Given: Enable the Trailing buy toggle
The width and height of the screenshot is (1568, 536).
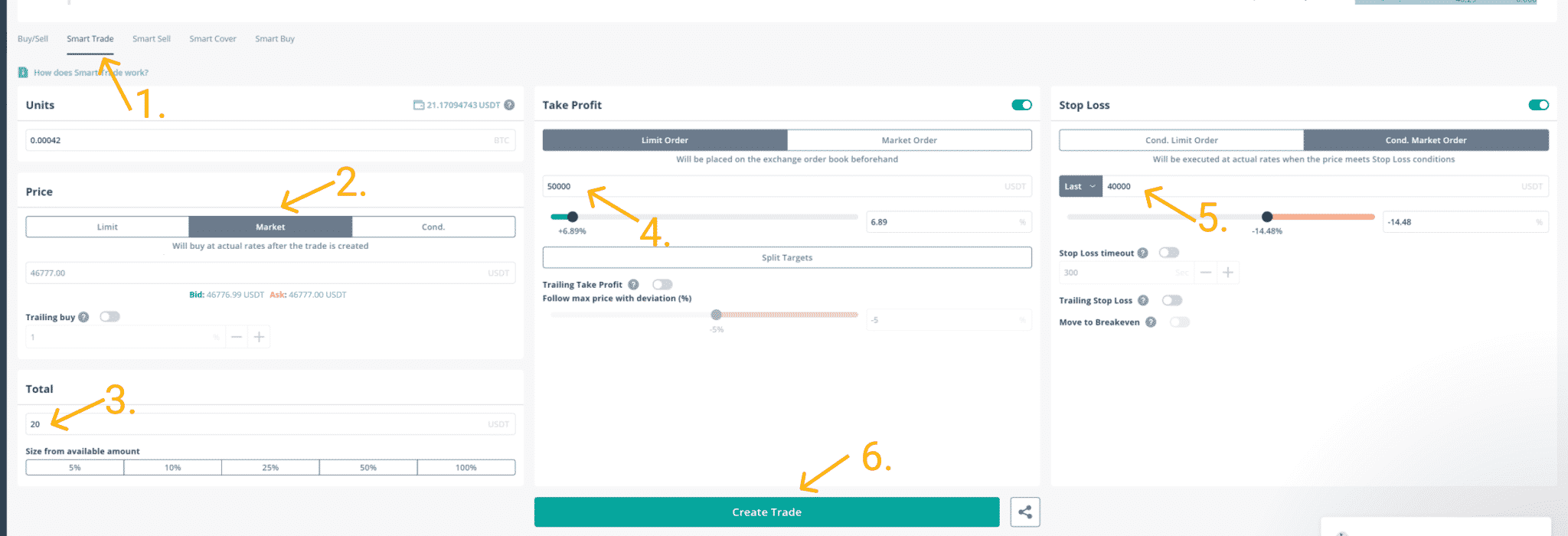Looking at the screenshot, I should (109, 317).
